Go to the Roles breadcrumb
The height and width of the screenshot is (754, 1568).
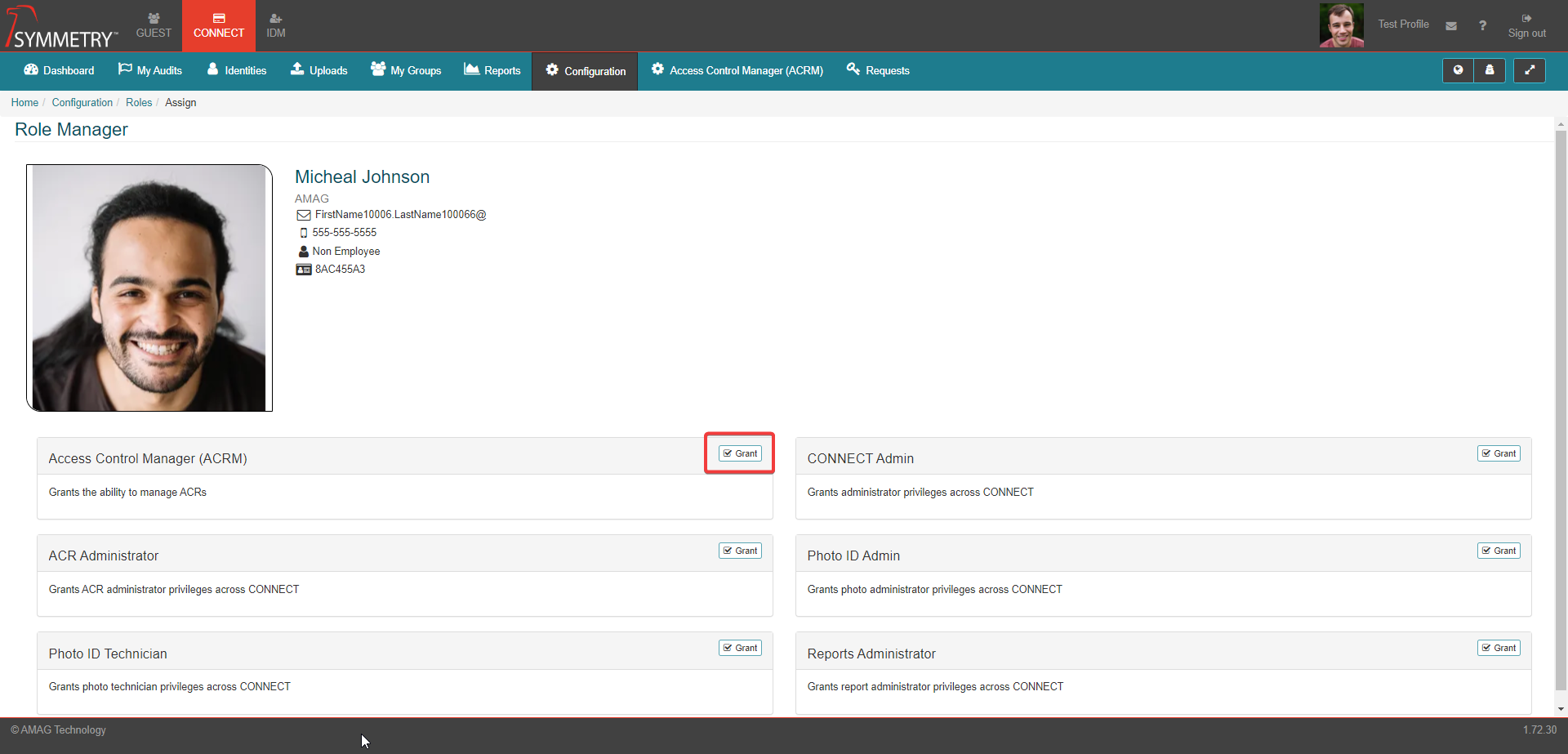point(139,102)
